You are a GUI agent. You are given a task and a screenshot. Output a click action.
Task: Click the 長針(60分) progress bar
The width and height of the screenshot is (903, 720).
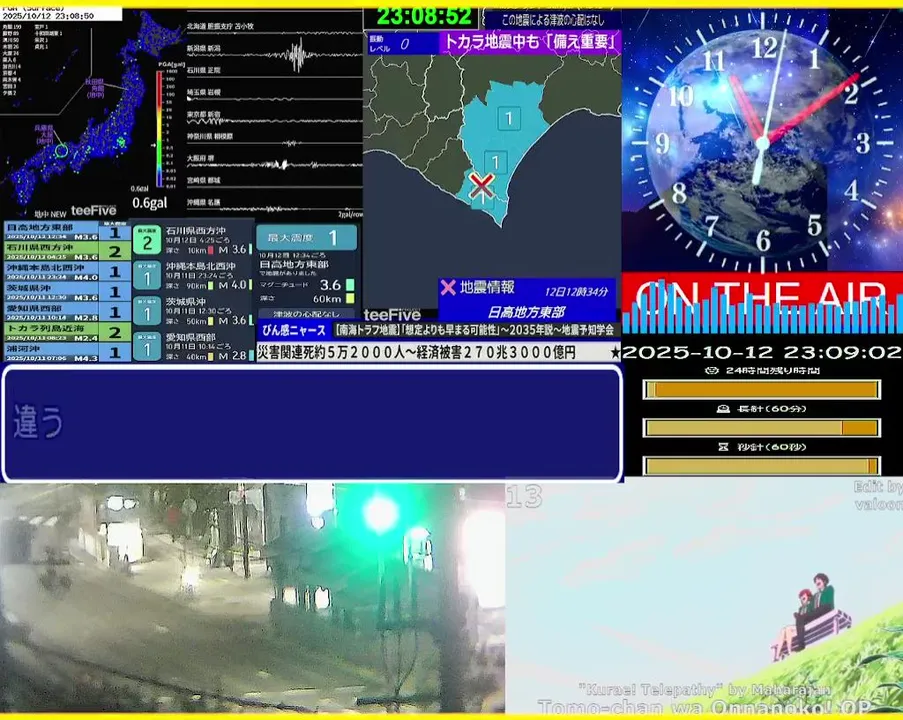[762, 427]
